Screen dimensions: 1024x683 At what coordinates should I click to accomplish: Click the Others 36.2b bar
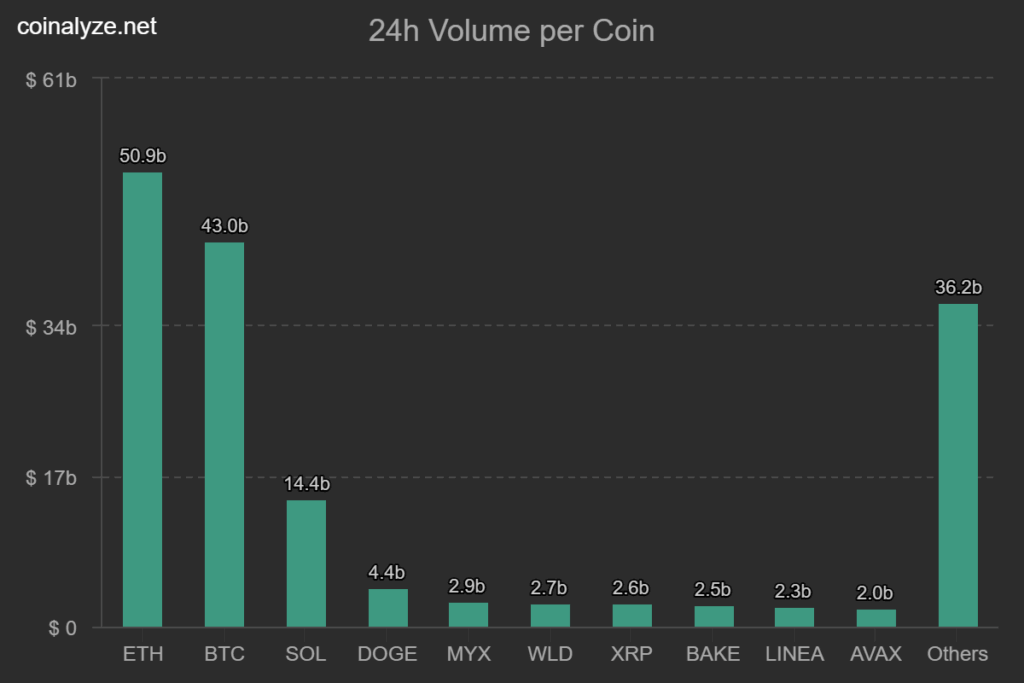[x=958, y=466]
